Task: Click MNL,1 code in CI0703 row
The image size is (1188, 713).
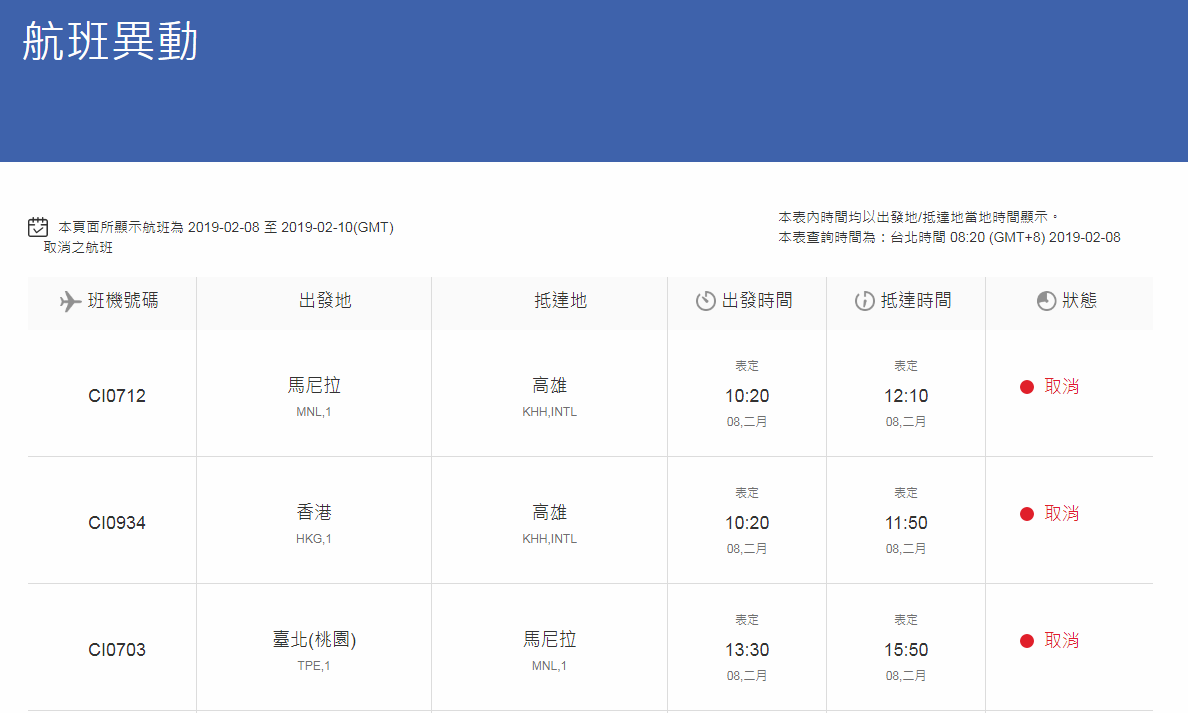Action: pos(549,666)
